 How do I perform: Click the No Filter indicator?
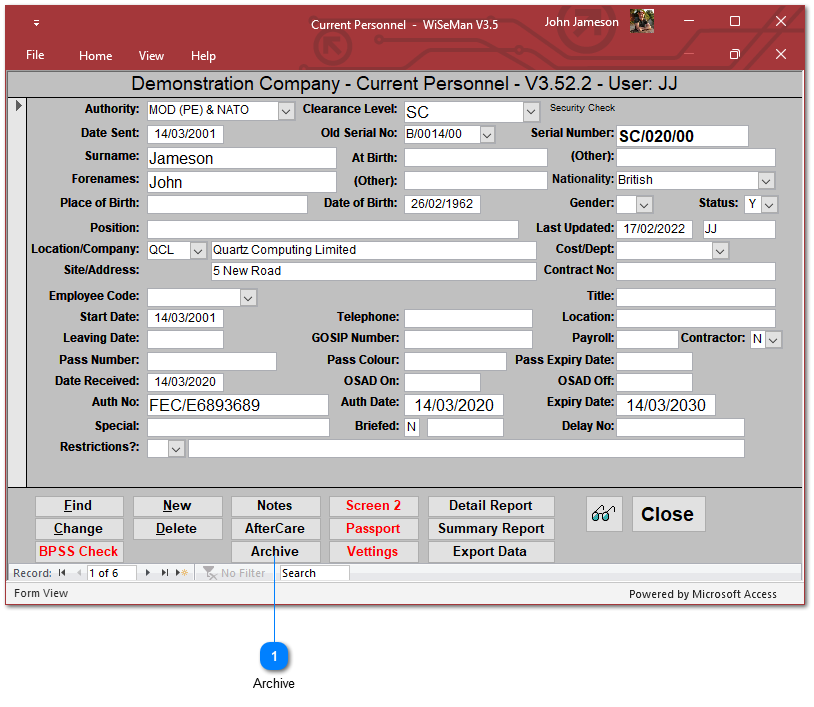coord(235,573)
